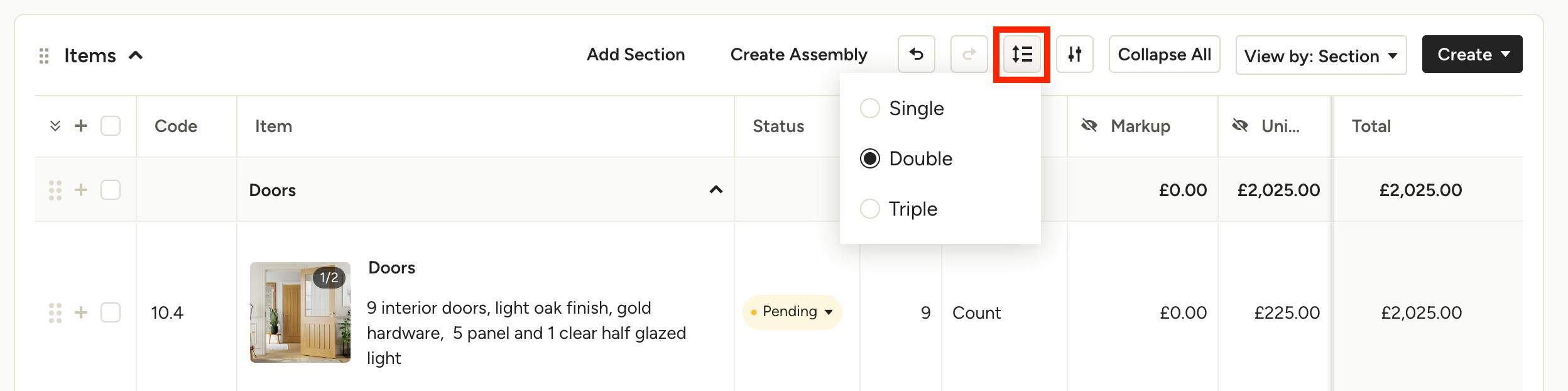
Task: Collapse the Items panel chevron
Action: (136, 56)
